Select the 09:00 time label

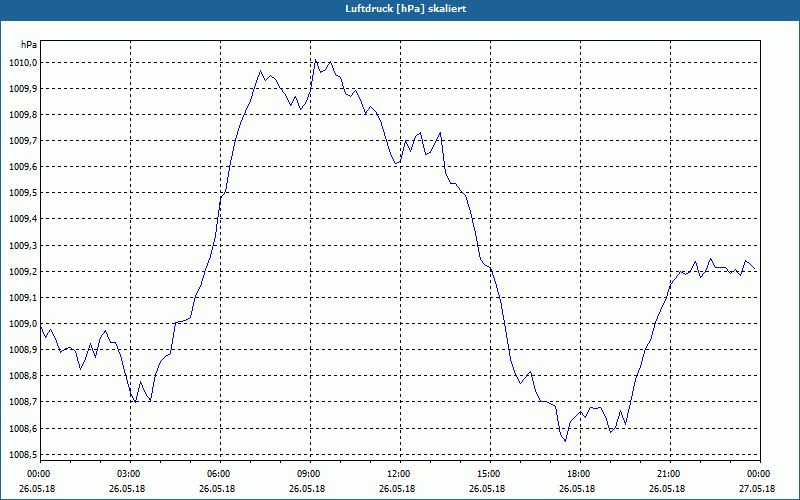coord(310,474)
